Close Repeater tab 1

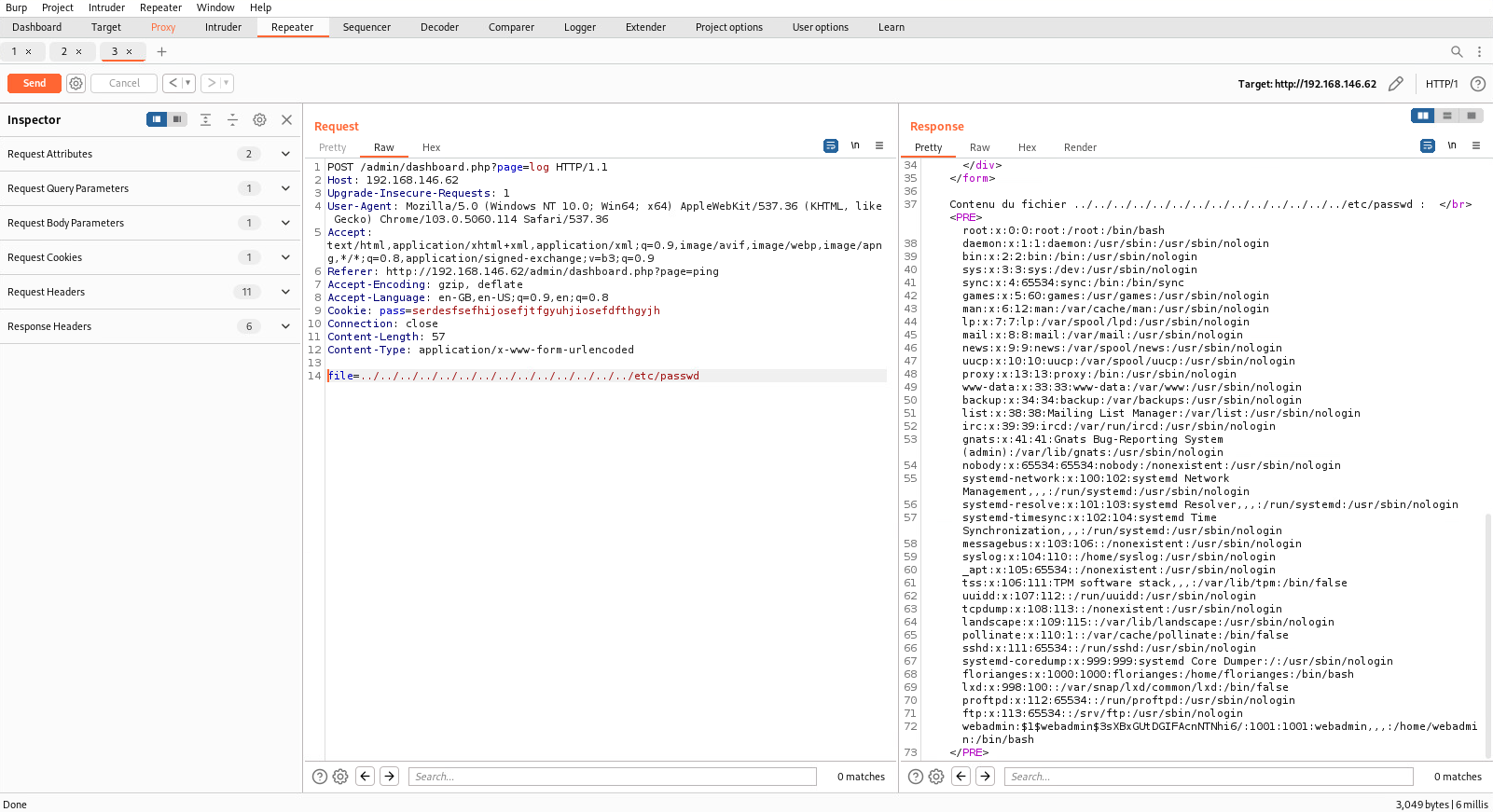pos(29,52)
